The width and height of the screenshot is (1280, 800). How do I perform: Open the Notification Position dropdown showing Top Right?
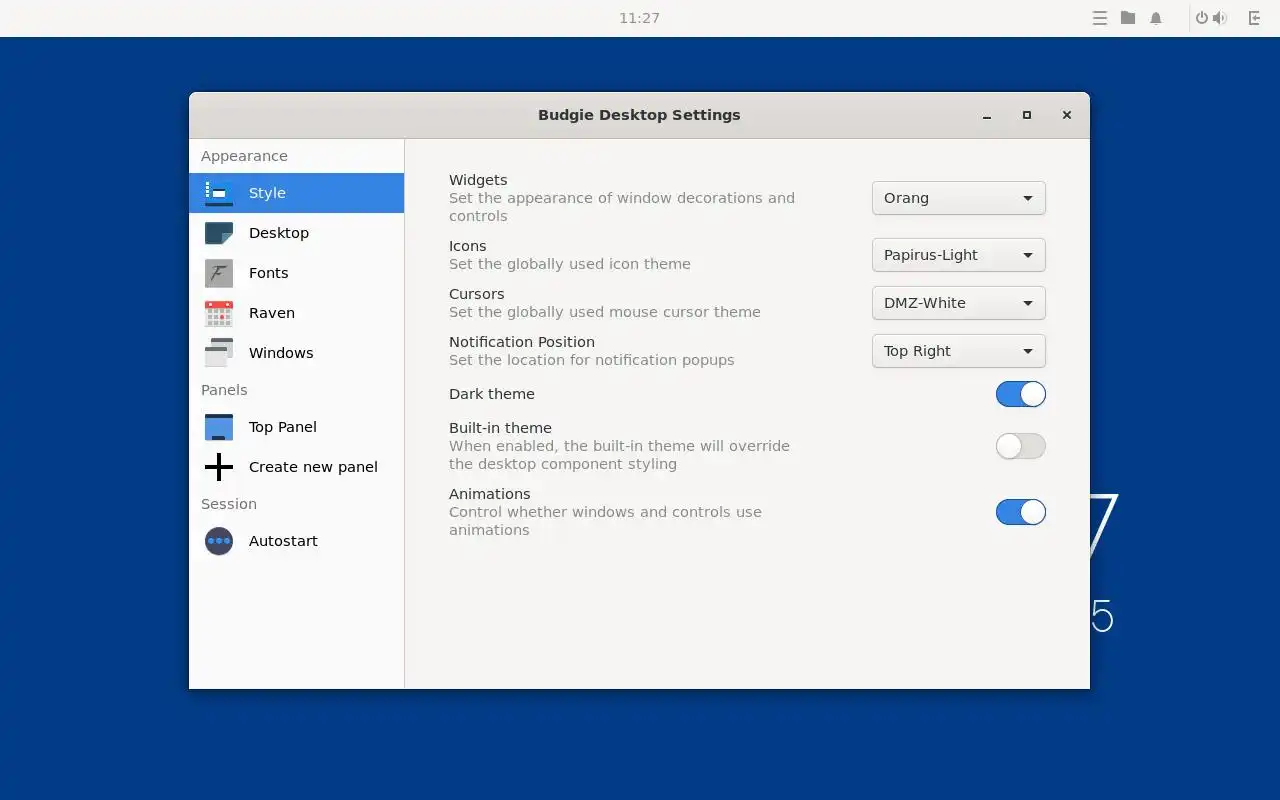tap(959, 351)
